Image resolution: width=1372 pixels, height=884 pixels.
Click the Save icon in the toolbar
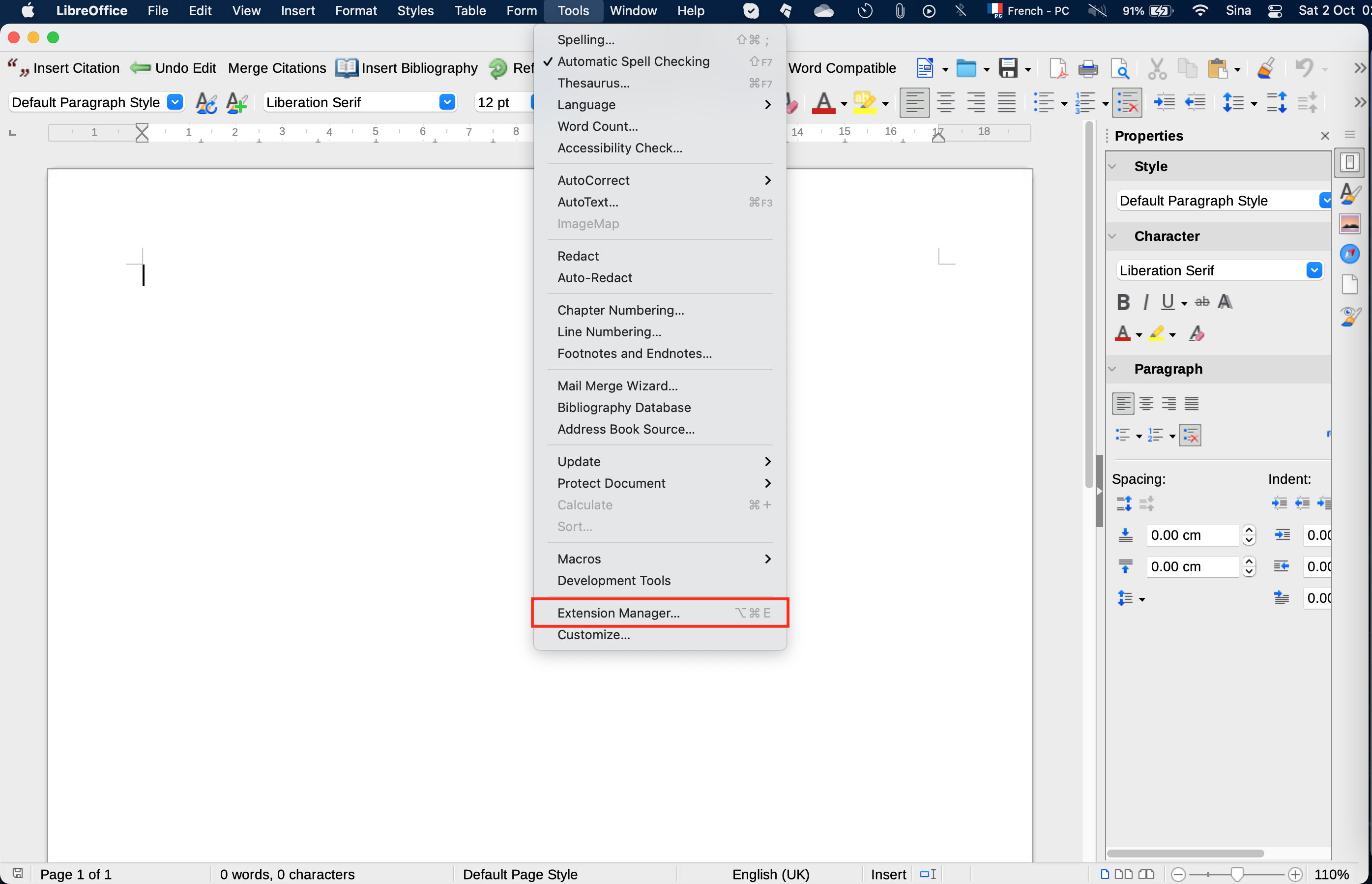point(1008,69)
